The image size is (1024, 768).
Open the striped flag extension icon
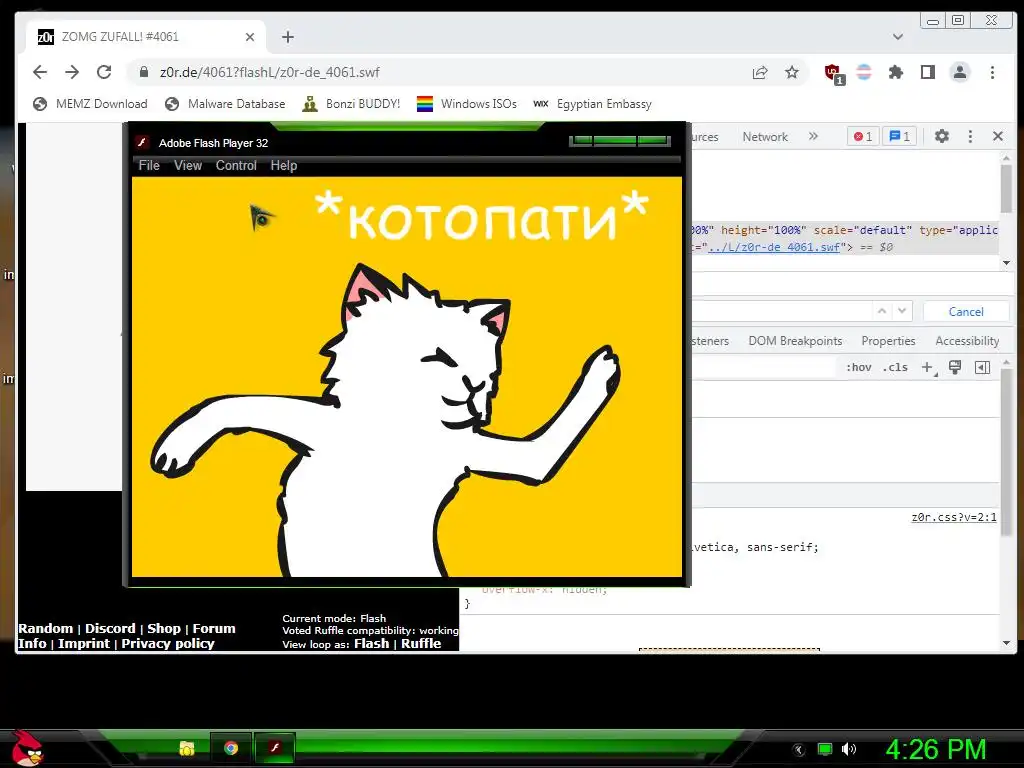pyautogui.click(x=863, y=72)
